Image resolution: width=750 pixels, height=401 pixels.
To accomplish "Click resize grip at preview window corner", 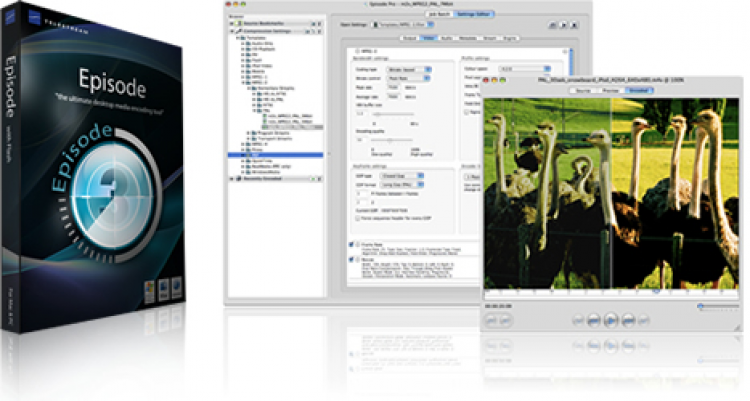I will [739, 327].
